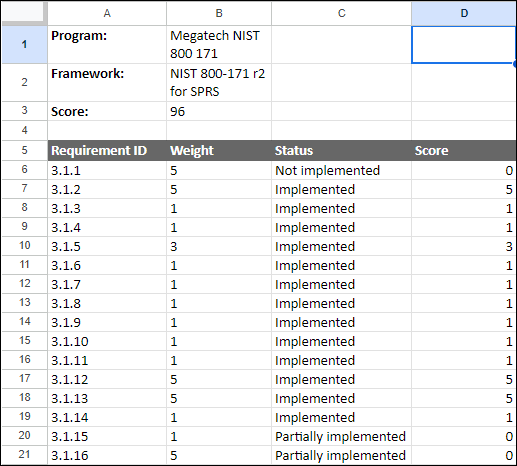This screenshot has height=466, width=517.
Task: Click the 'Requirement ID' header cell
Action: pyautogui.click(x=107, y=150)
